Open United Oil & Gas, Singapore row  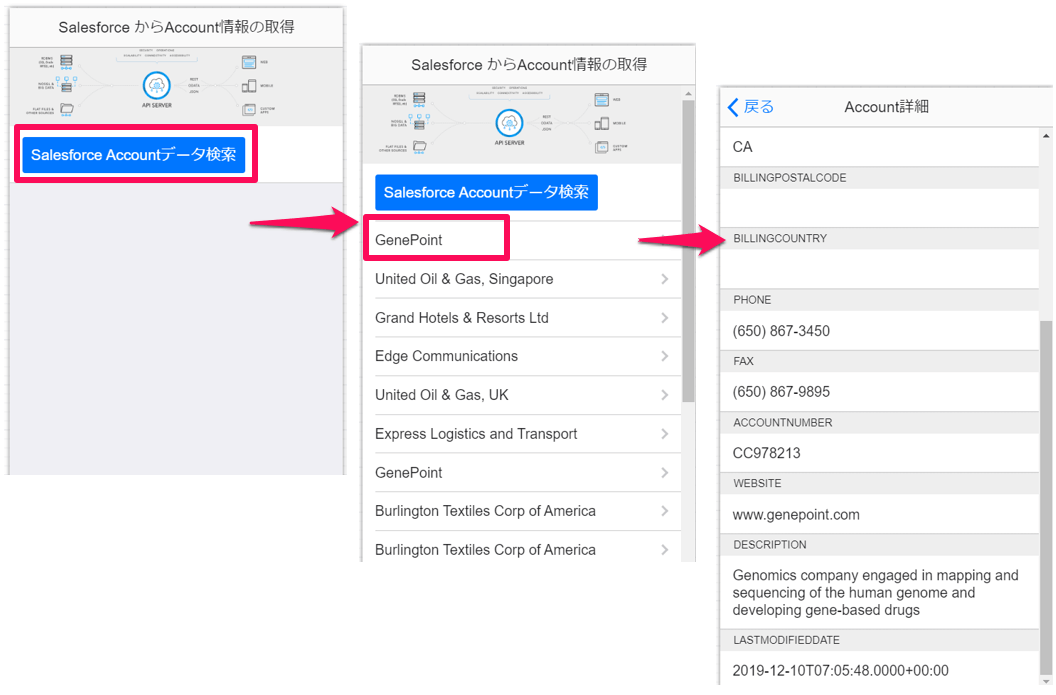coord(522,279)
